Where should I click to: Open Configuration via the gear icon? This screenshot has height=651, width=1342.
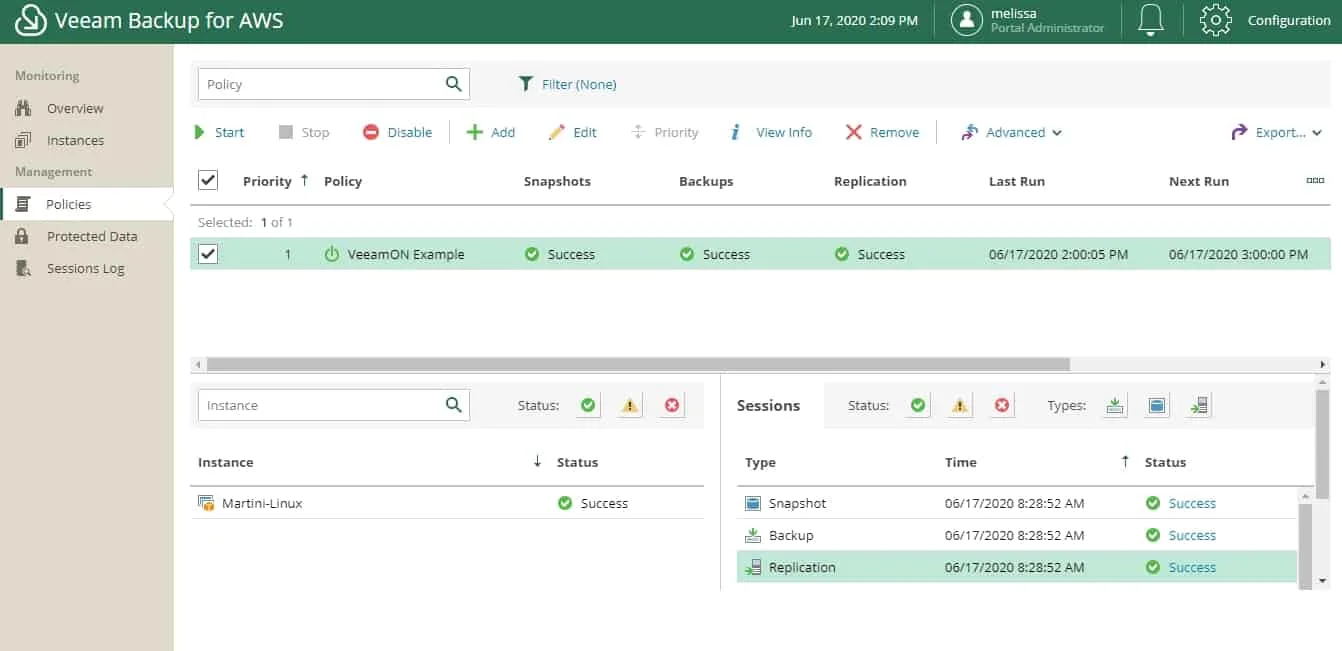click(1215, 21)
